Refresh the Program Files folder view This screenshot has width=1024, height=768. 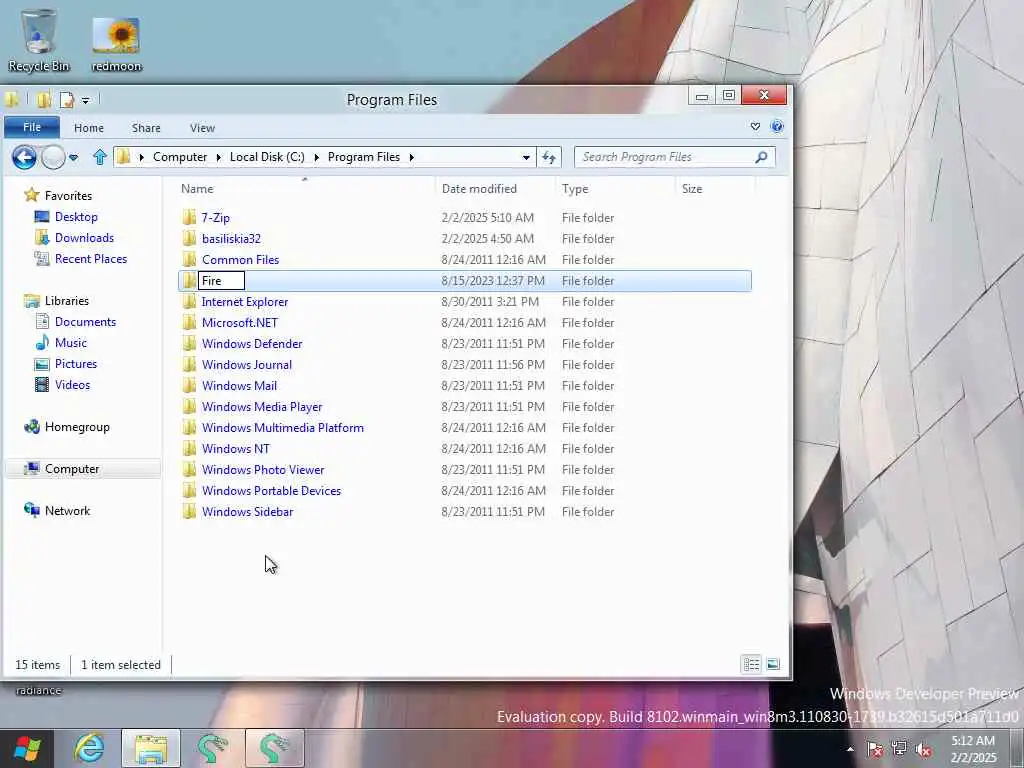[x=549, y=157]
